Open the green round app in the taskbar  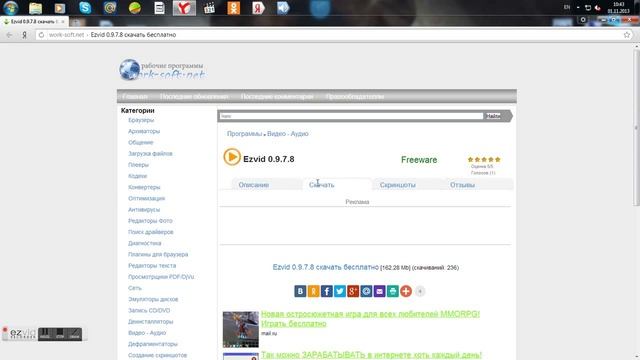click(x=135, y=8)
